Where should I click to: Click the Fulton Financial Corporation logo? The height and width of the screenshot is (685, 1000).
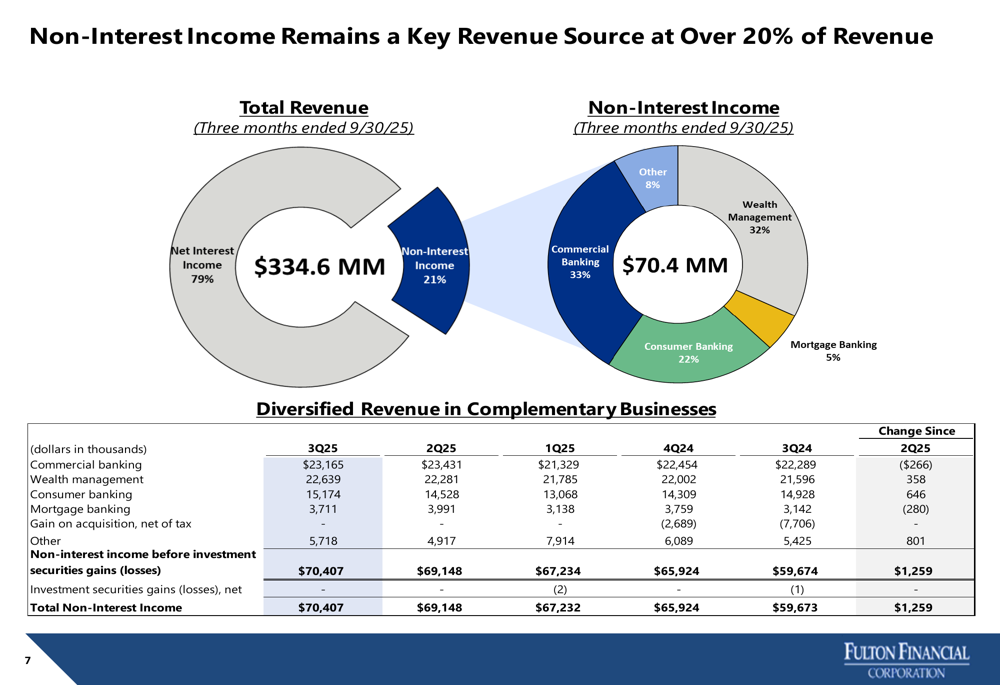click(x=906, y=660)
